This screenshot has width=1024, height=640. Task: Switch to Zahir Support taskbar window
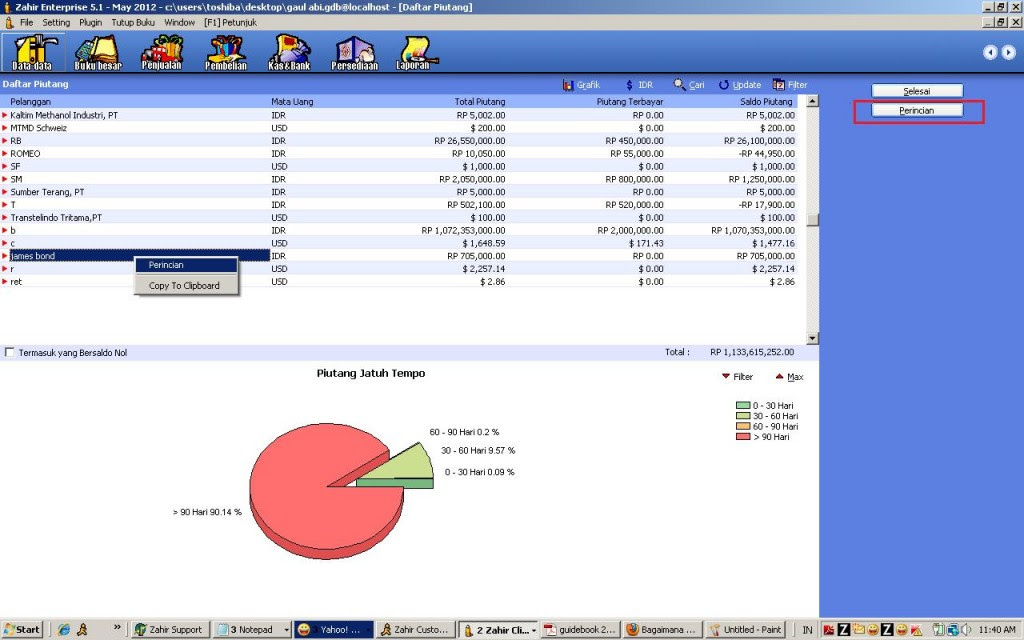169,630
